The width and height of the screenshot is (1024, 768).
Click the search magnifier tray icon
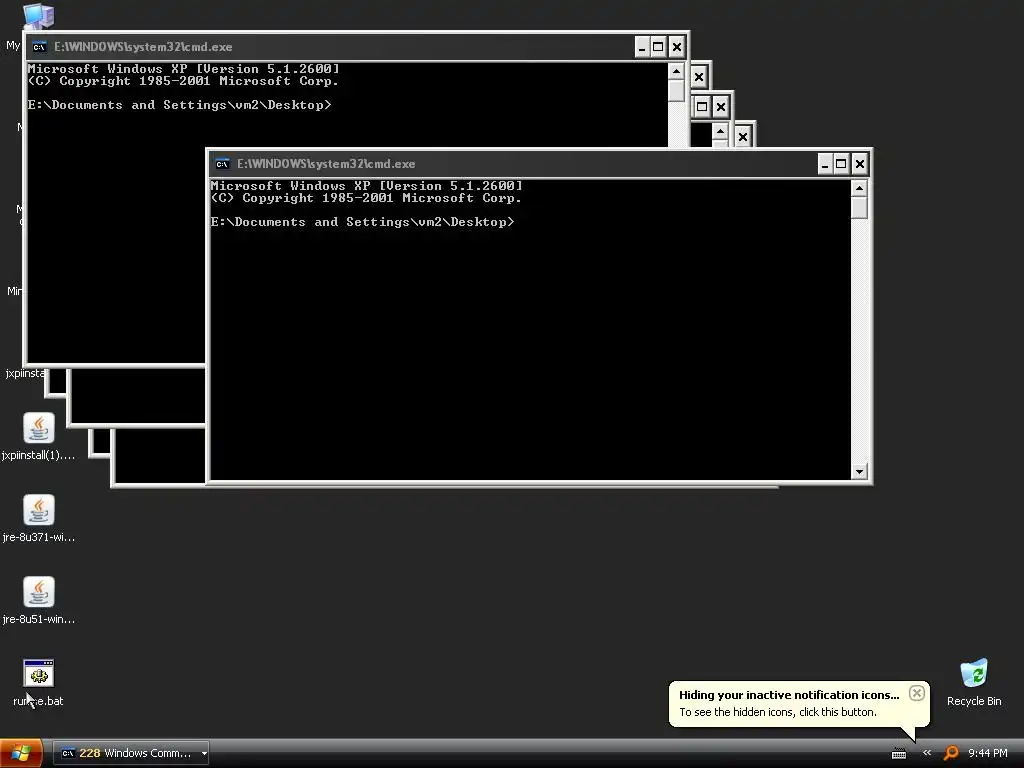pos(951,753)
